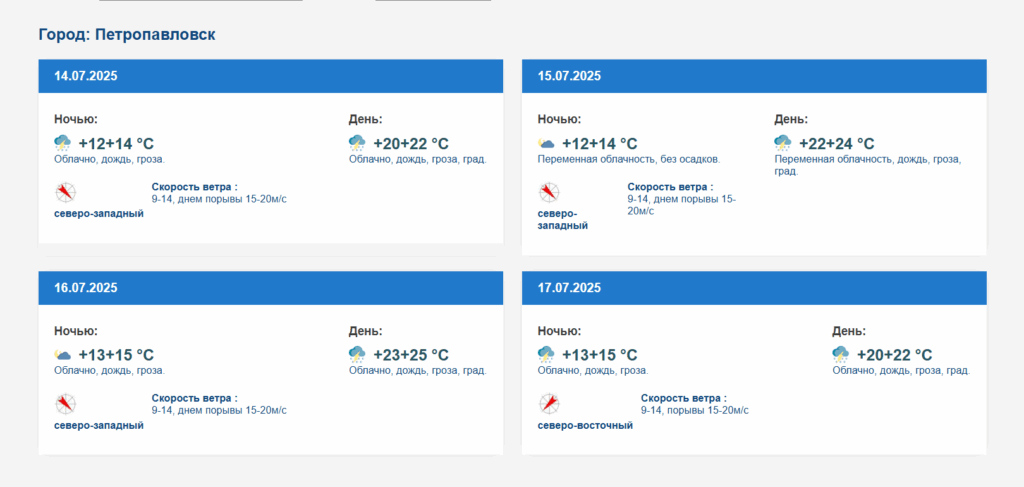Click the day storm icon beside +23+25 °C
The width and height of the screenshot is (1024, 487).
[357, 354]
